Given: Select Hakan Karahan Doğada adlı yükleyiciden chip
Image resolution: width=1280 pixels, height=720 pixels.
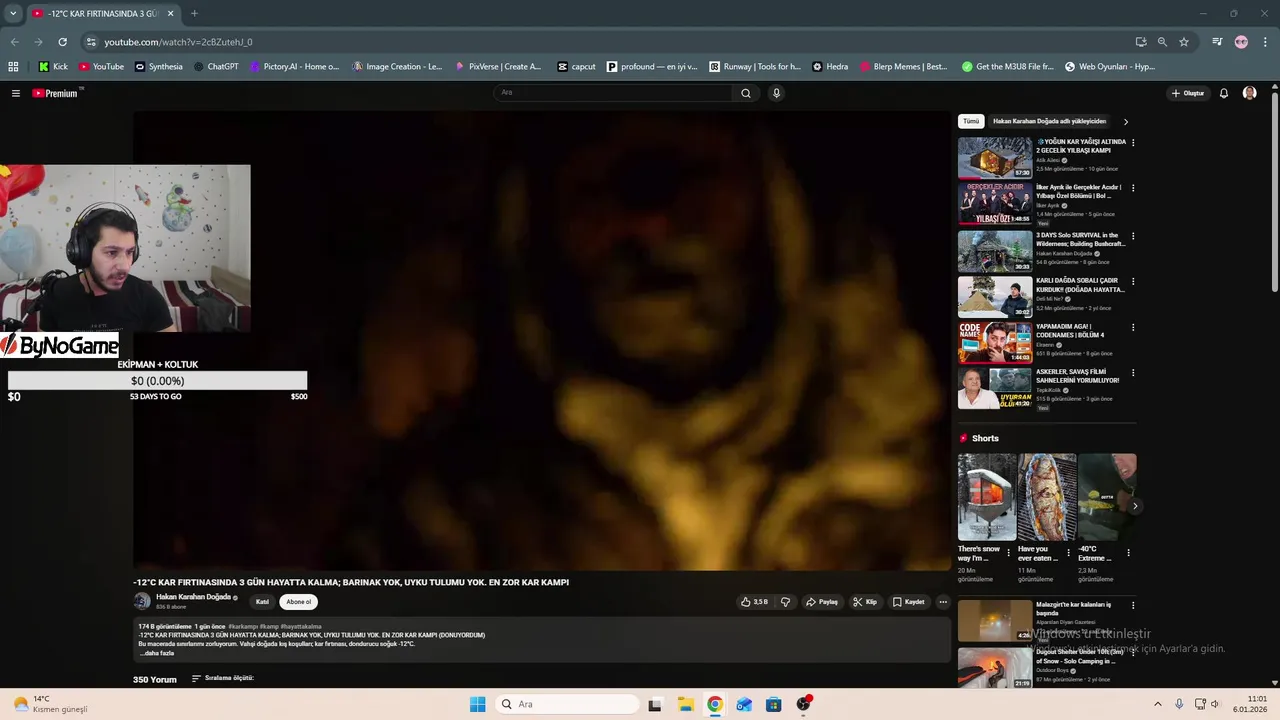Looking at the screenshot, I should click(1050, 121).
